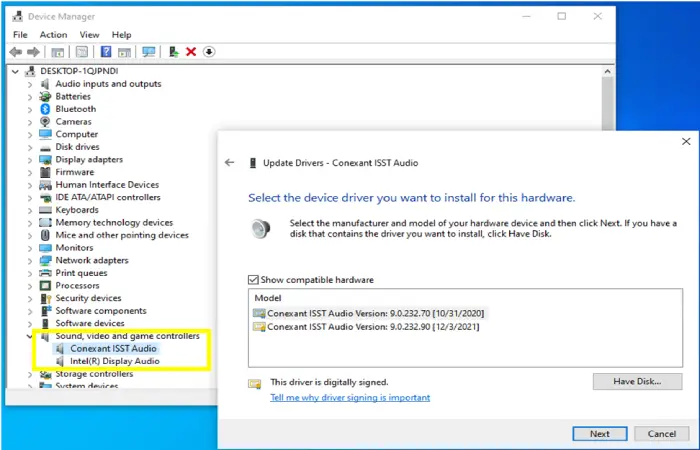Click the Properties toolbar icon
700x450 pixels.
[82, 52]
